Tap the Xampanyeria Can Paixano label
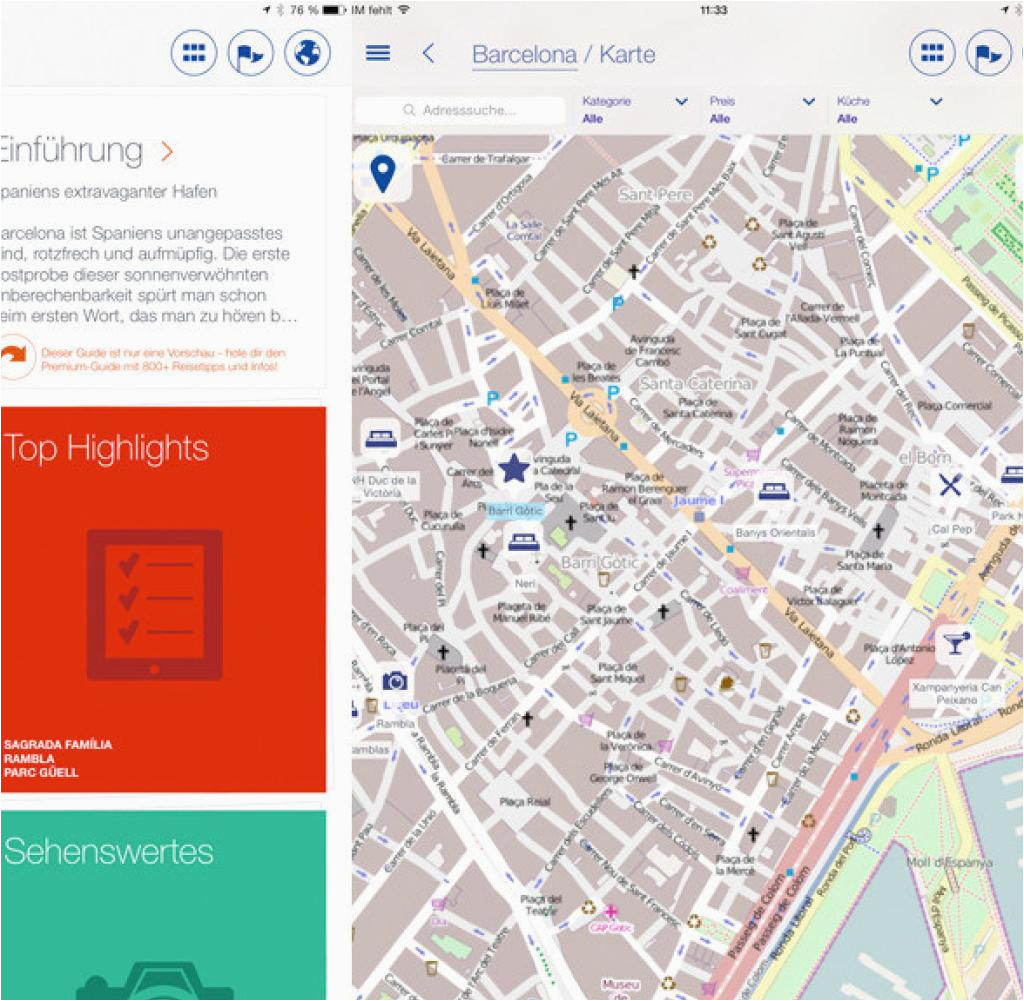The image size is (1024, 1001). (957, 693)
